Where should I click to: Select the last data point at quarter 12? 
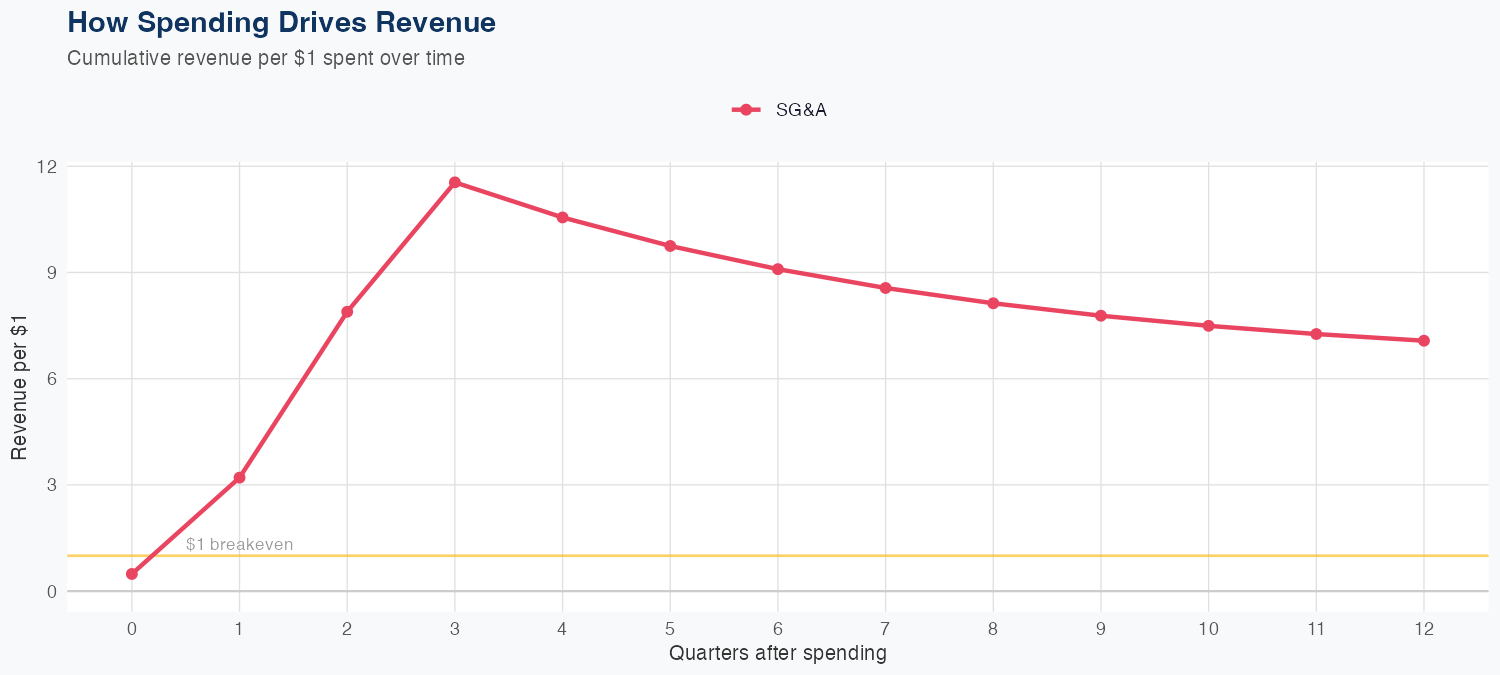[x=1423, y=341]
